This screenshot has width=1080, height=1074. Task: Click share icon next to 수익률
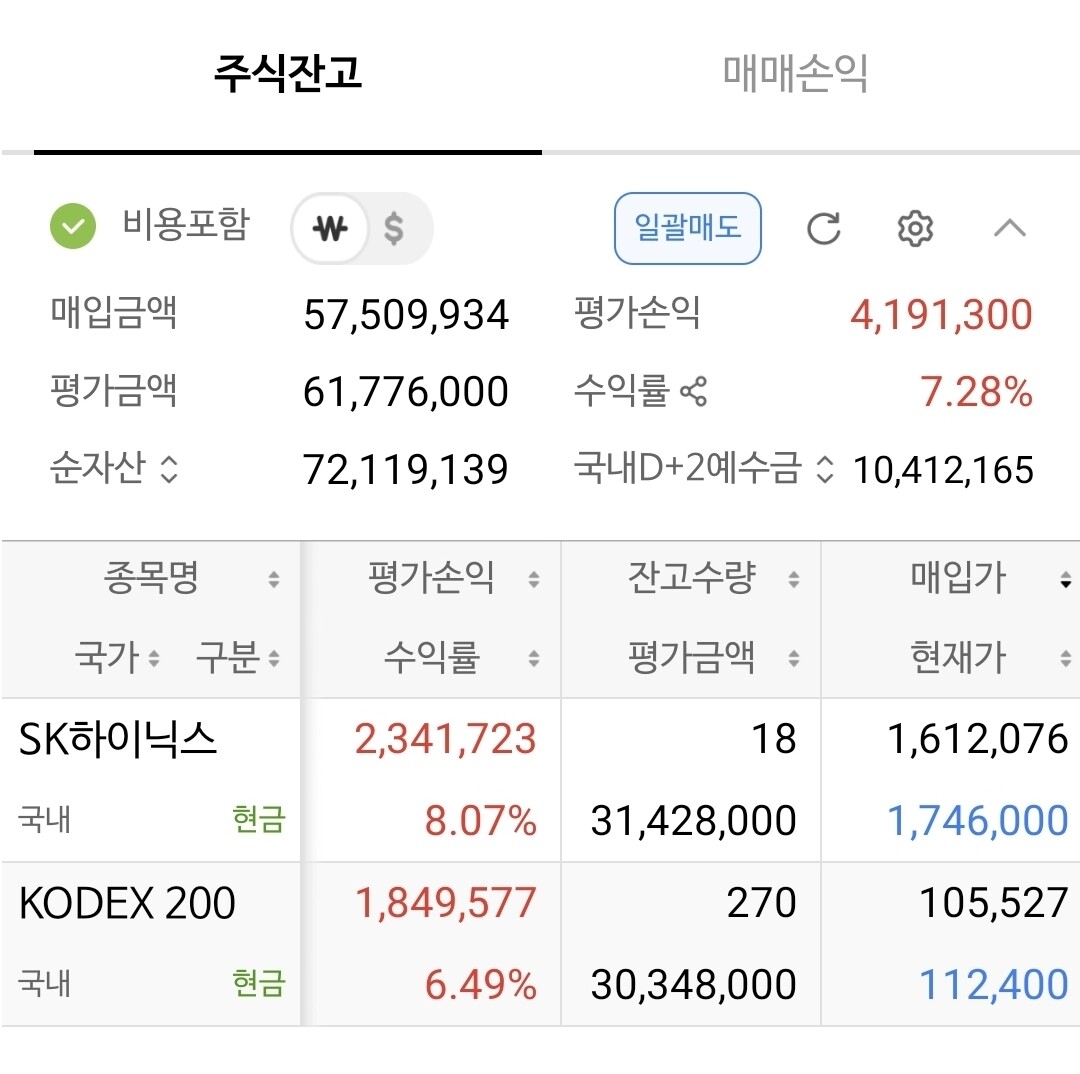(x=694, y=392)
